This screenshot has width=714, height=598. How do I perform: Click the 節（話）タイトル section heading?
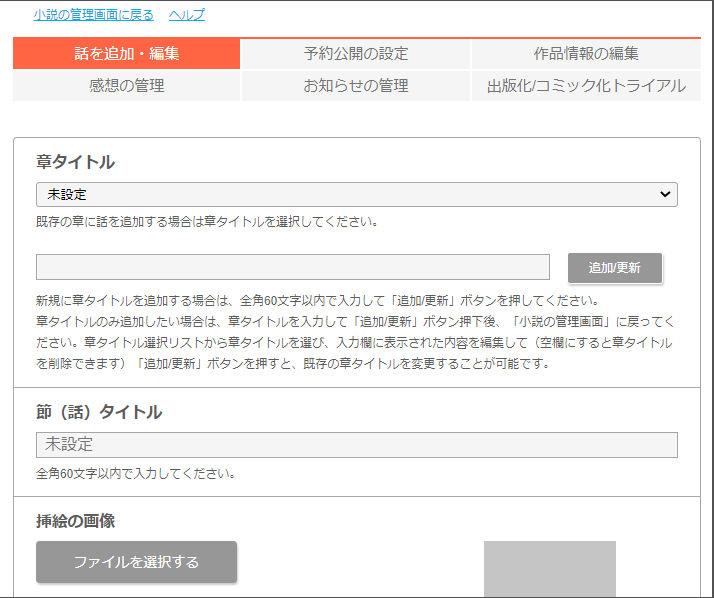click(x=99, y=412)
